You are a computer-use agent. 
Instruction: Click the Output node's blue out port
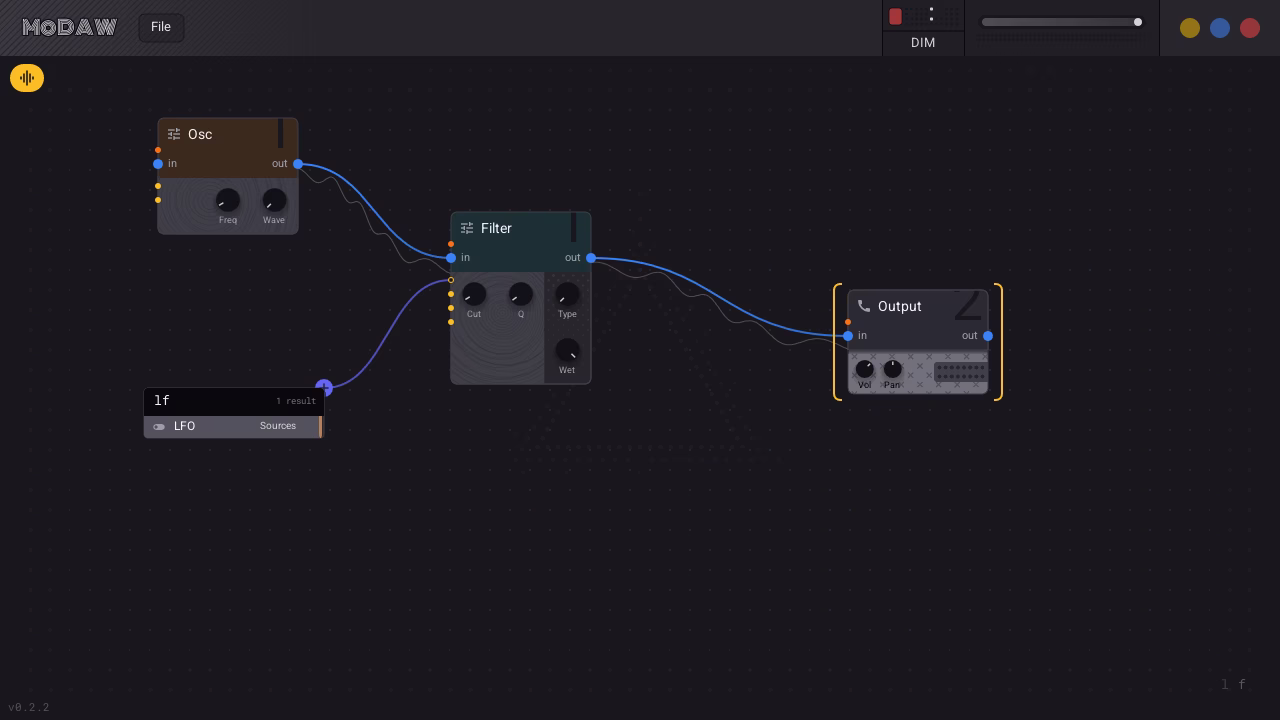click(x=988, y=336)
